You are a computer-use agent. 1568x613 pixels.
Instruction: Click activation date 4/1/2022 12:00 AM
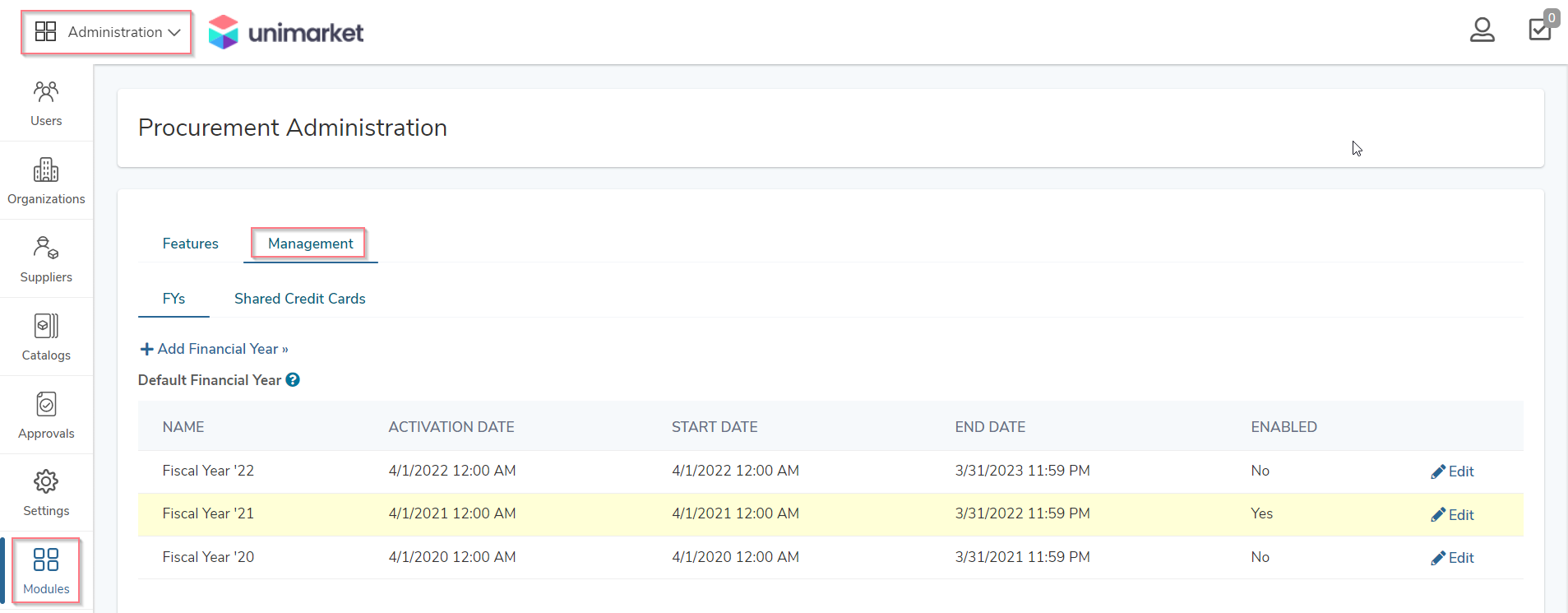pyautogui.click(x=452, y=471)
